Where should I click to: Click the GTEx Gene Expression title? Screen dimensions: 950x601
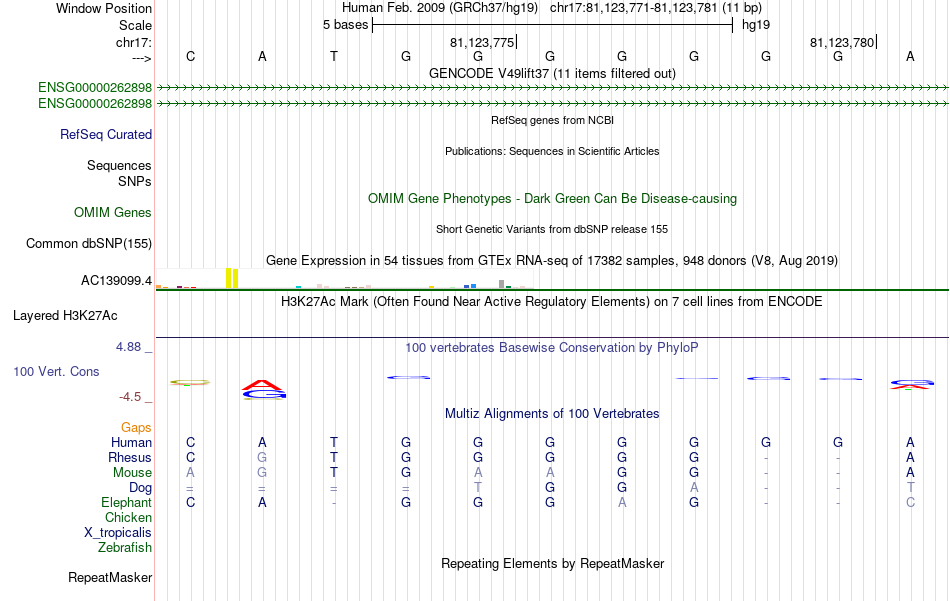(x=552, y=261)
